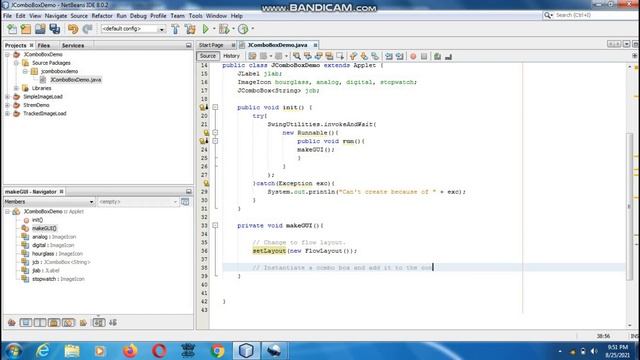Click the Save All toolbar icon
This screenshot has width=640, height=360.
point(55,29)
